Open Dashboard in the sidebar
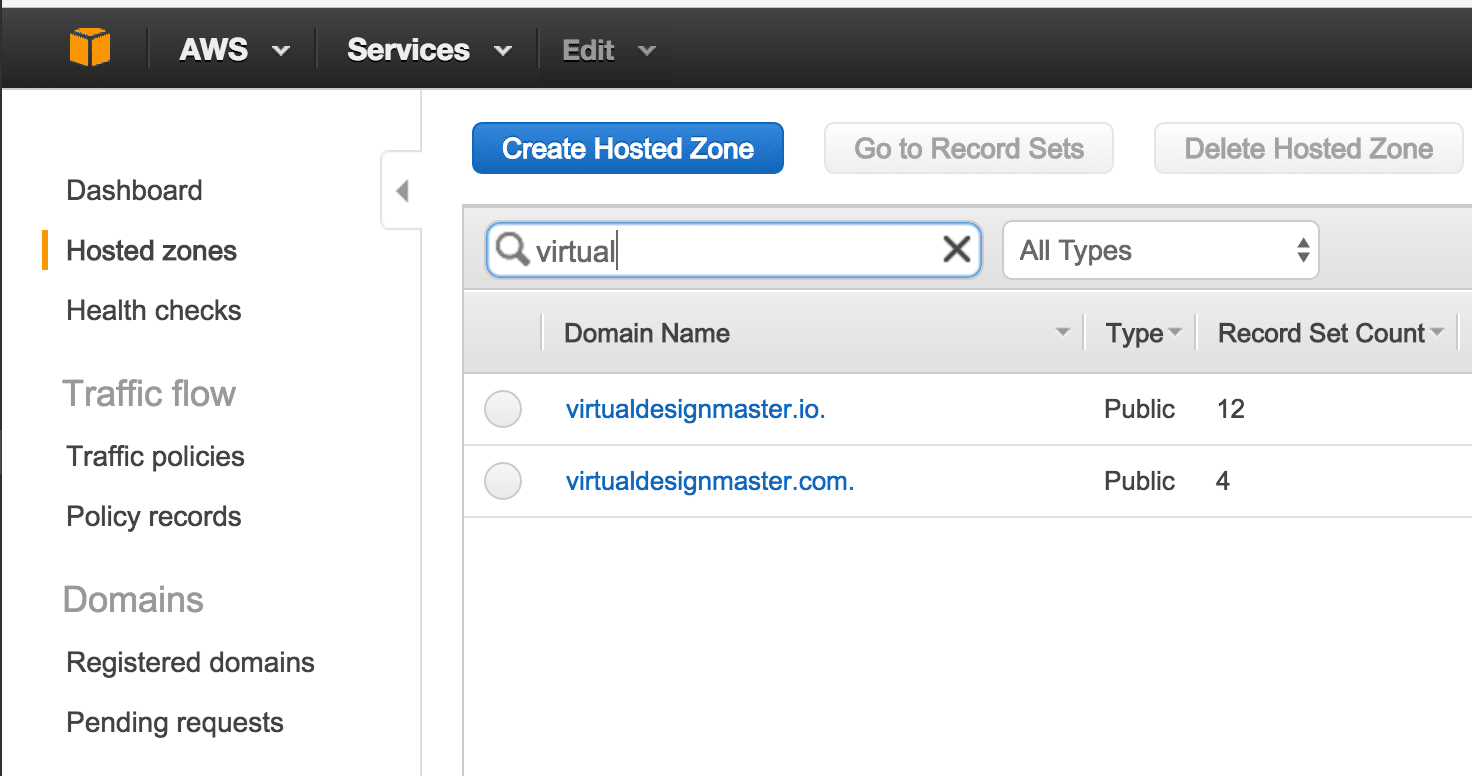The height and width of the screenshot is (776, 1472). click(x=134, y=190)
